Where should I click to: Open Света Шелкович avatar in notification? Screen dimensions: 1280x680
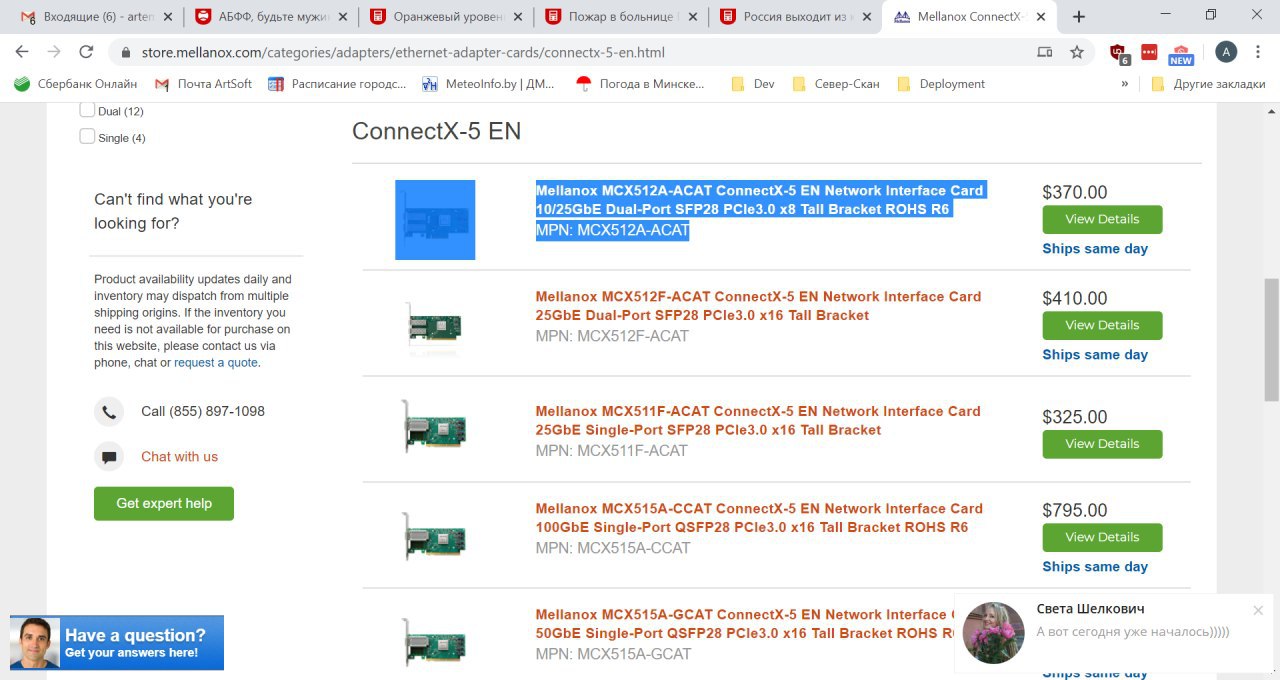(993, 632)
